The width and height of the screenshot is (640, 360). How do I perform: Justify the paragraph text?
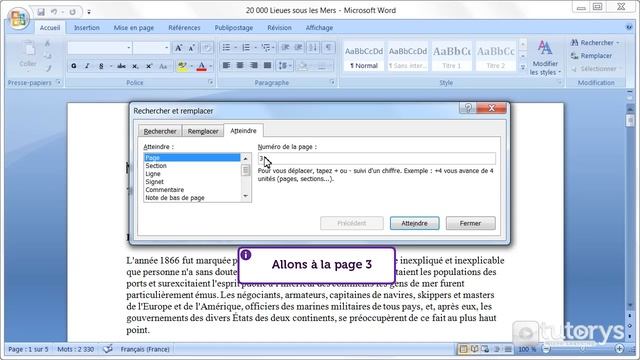coord(267,66)
